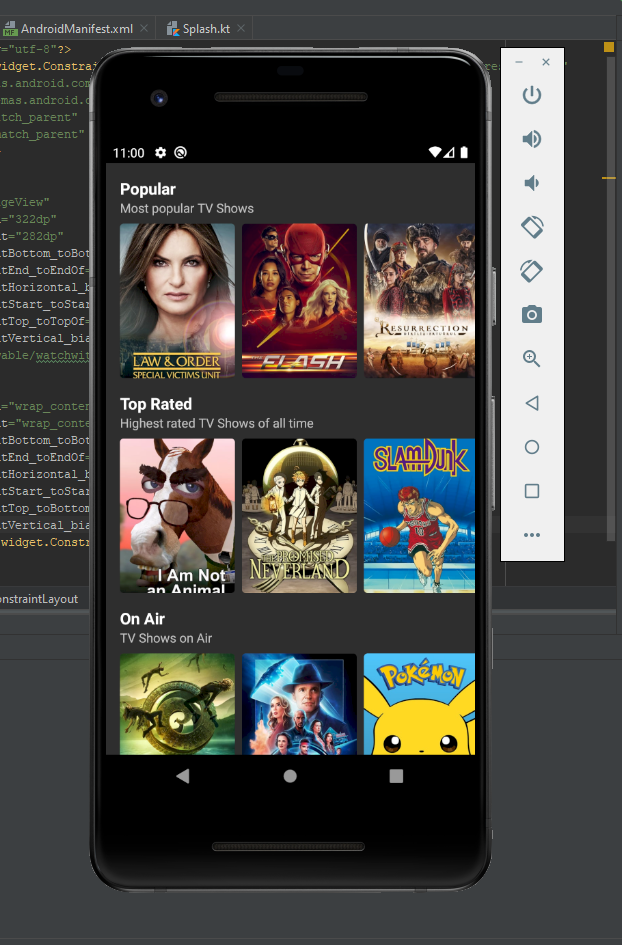Screen dimensions: 622x945
Task: Select the Pokémon show poster
Action: pyautogui.click(x=419, y=704)
